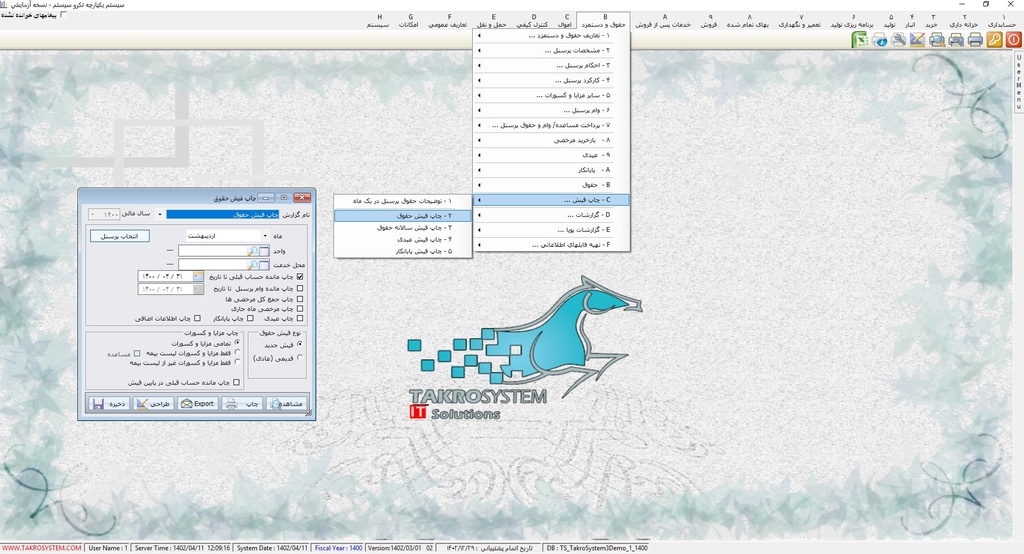Enable چاپ مانده وام پرسنل تا تاریخ checkbox
The image size is (1024, 554).
pyautogui.click(x=300, y=288)
